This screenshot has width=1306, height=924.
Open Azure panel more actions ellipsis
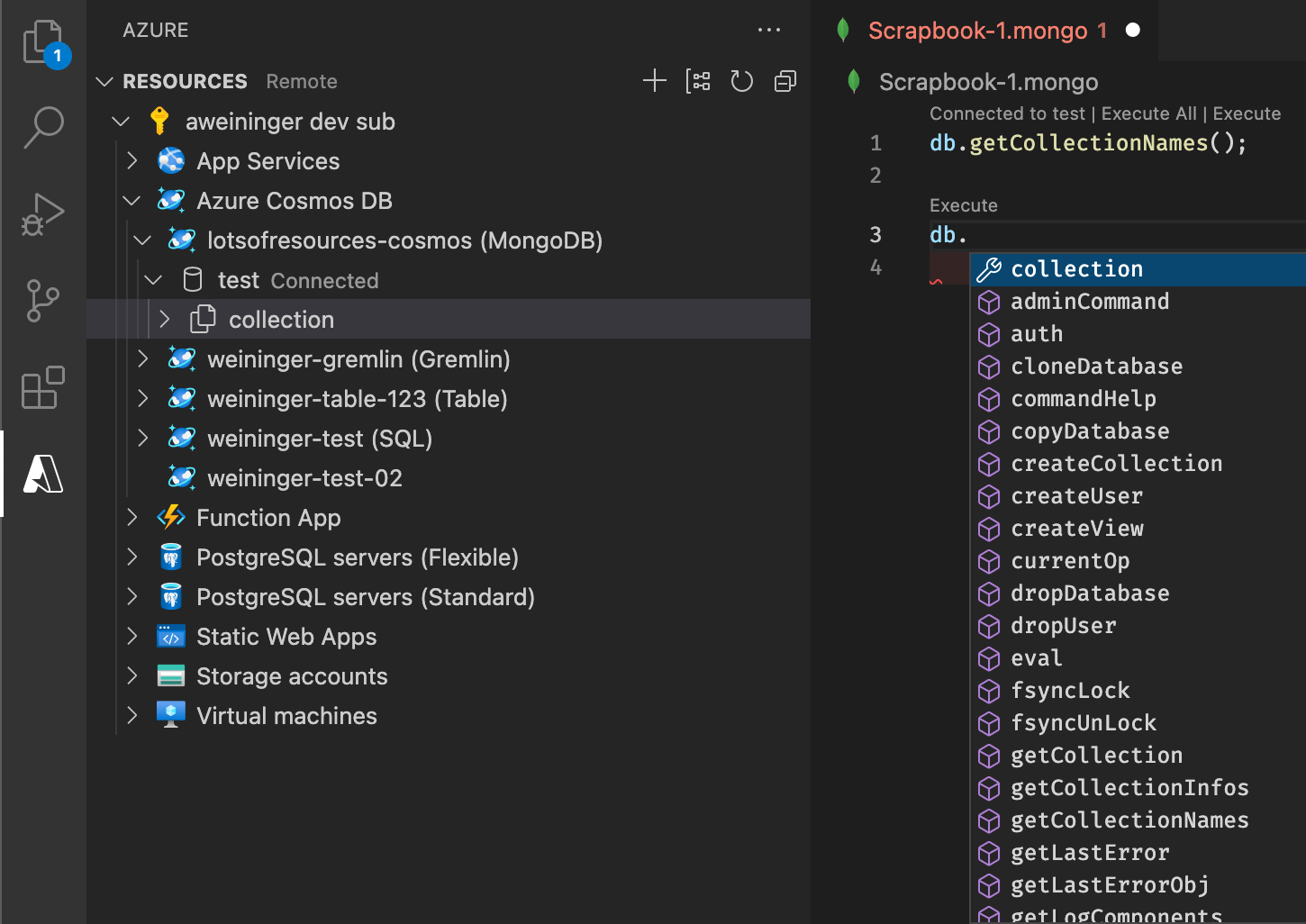(769, 30)
